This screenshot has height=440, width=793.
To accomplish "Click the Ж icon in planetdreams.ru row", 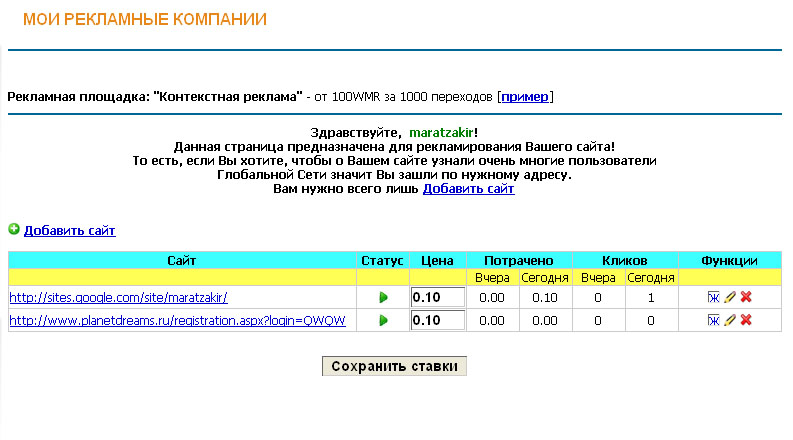I will click(714, 320).
